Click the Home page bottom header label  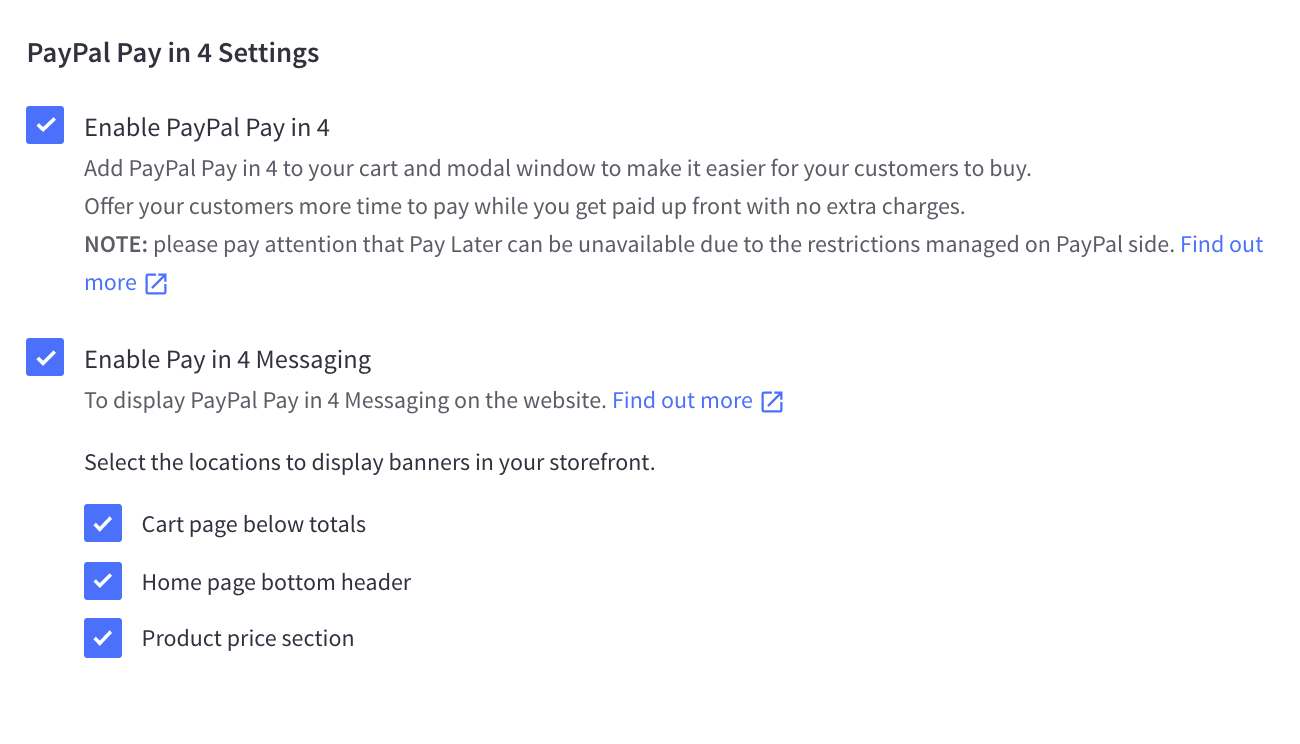(276, 583)
